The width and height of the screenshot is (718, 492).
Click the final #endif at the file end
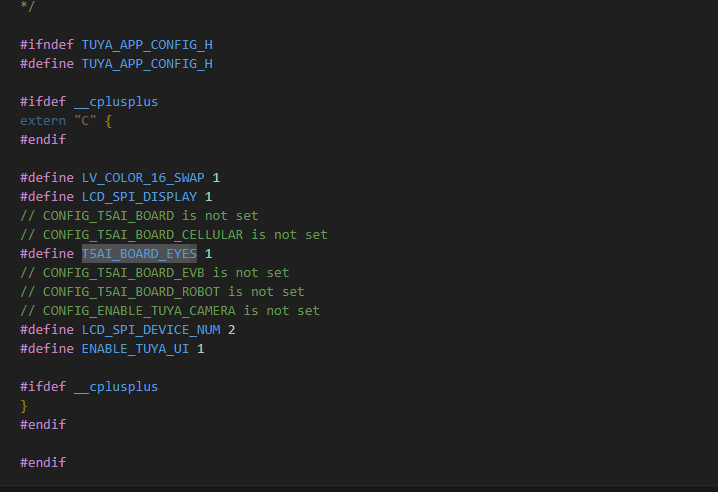[x=43, y=463]
